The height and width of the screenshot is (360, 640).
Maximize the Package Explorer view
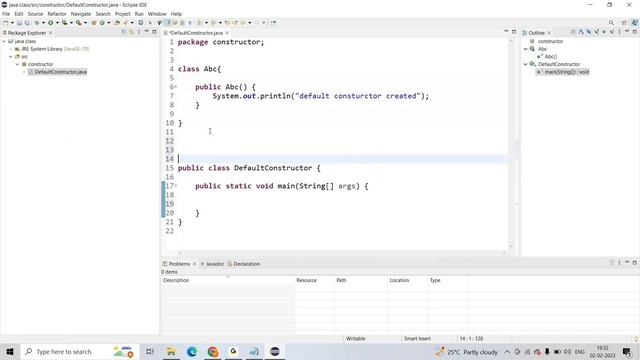point(154,31)
